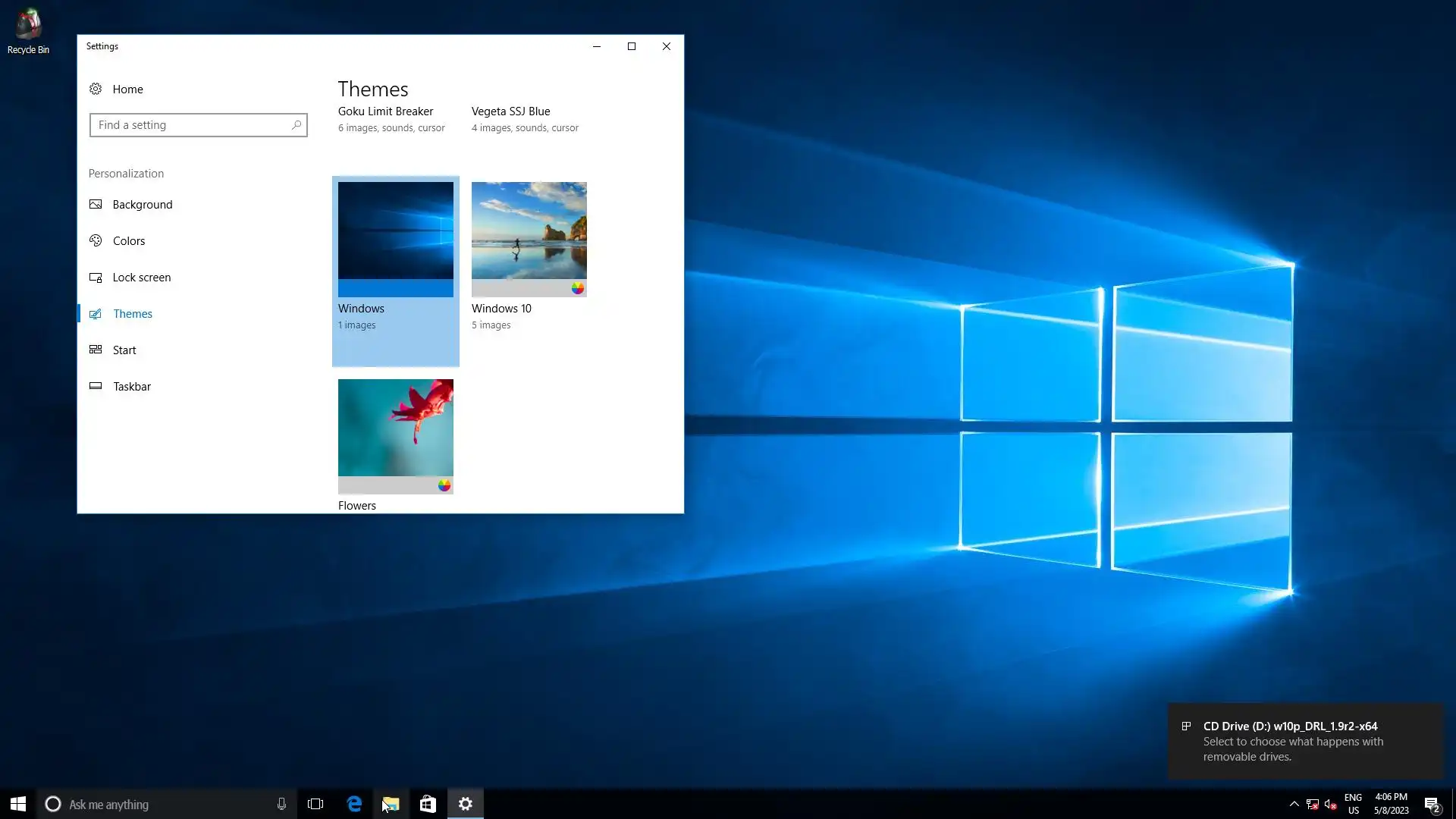Select the Colors palette icon
Viewport: 1456px width, 819px height.
tap(96, 240)
